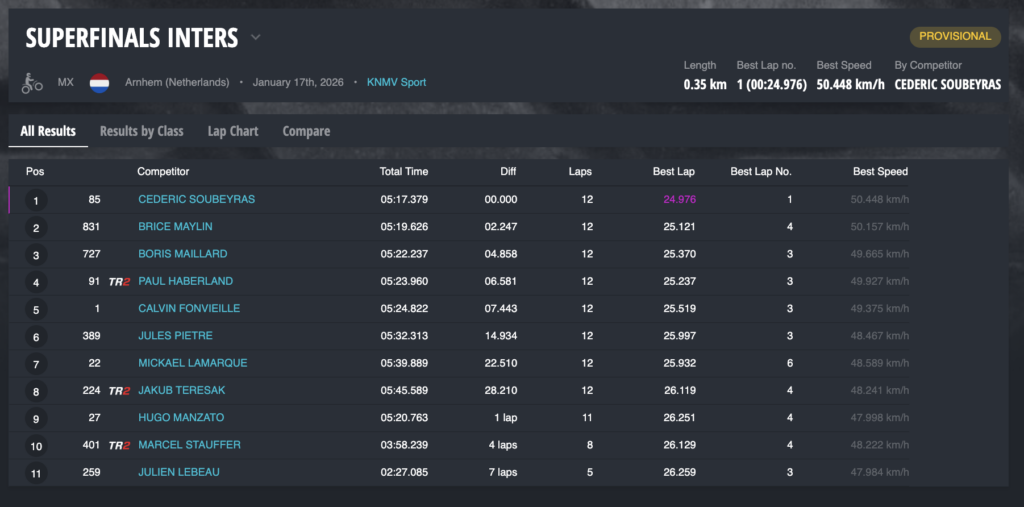Click the purple best lap time 24.976
Screen dimensions: 1024x507
(x=679, y=199)
